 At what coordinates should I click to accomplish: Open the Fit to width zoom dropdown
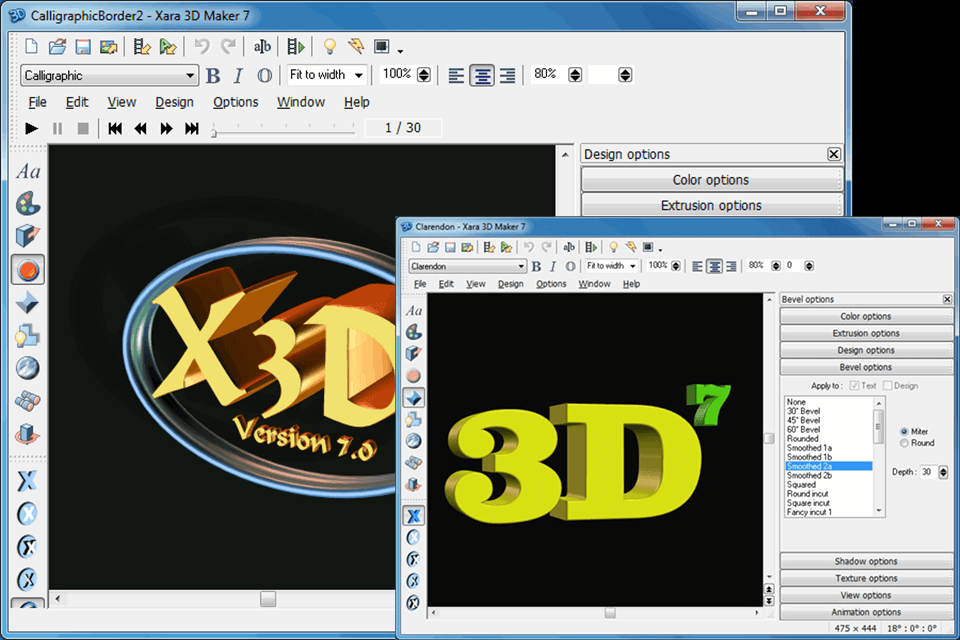(356, 75)
